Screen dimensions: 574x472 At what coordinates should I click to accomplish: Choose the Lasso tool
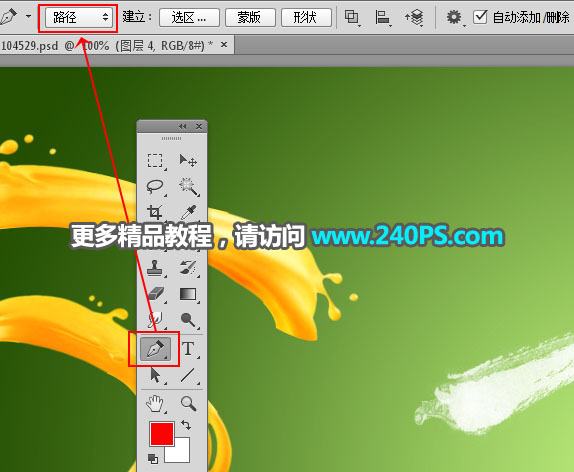155,186
